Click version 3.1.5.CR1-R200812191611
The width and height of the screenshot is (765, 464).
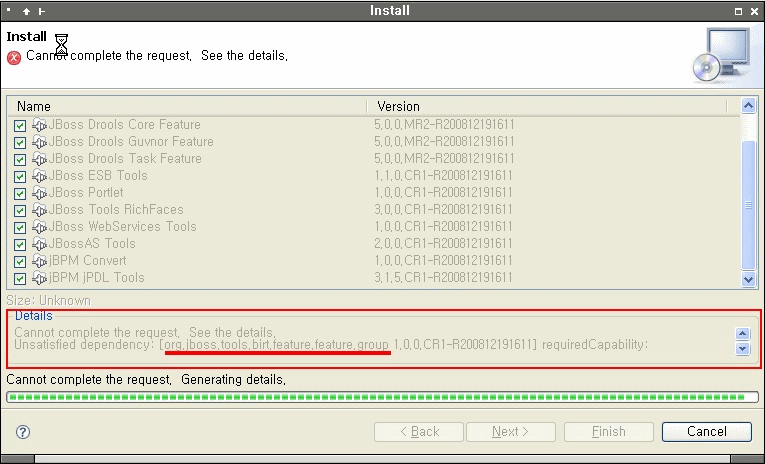coord(443,278)
